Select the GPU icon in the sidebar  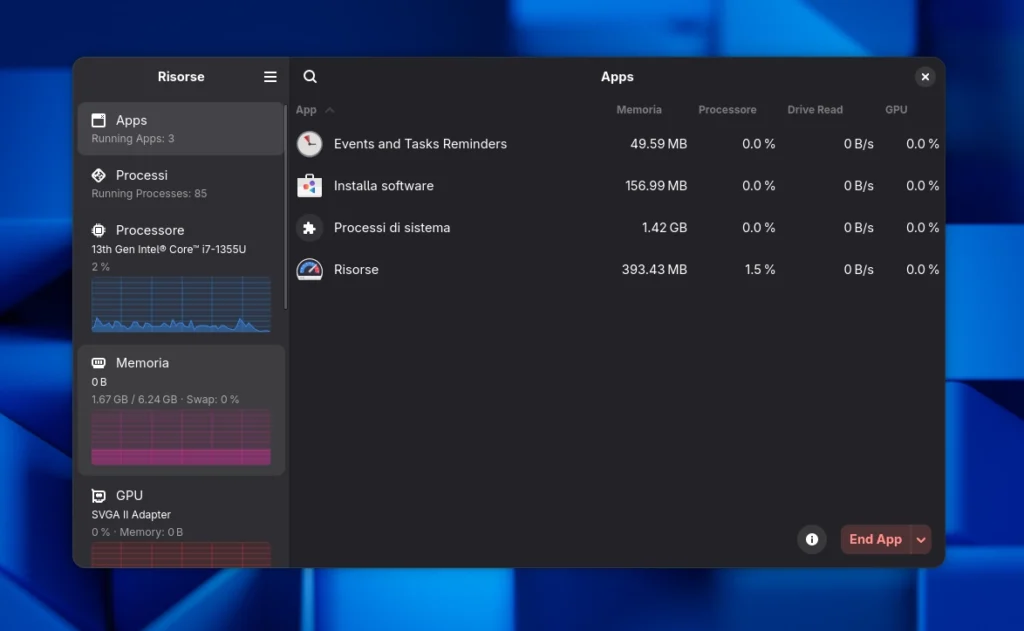click(x=100, y=495)
